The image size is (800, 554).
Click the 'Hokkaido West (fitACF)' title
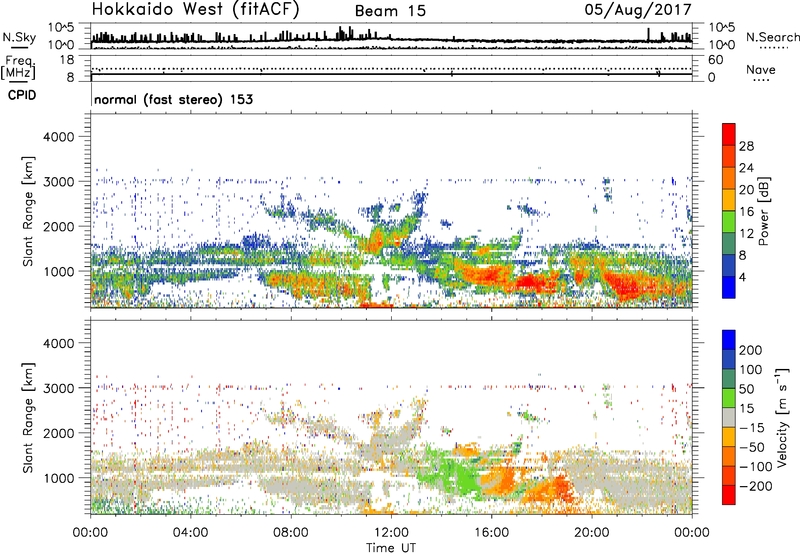[x=195, y=10]
